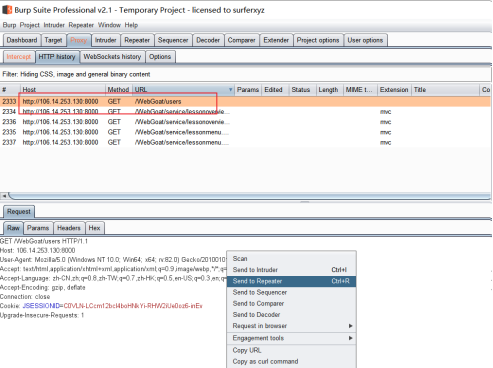Sort by the Method column header
This screenshot has height=368, width=493.
pos(118,90)
